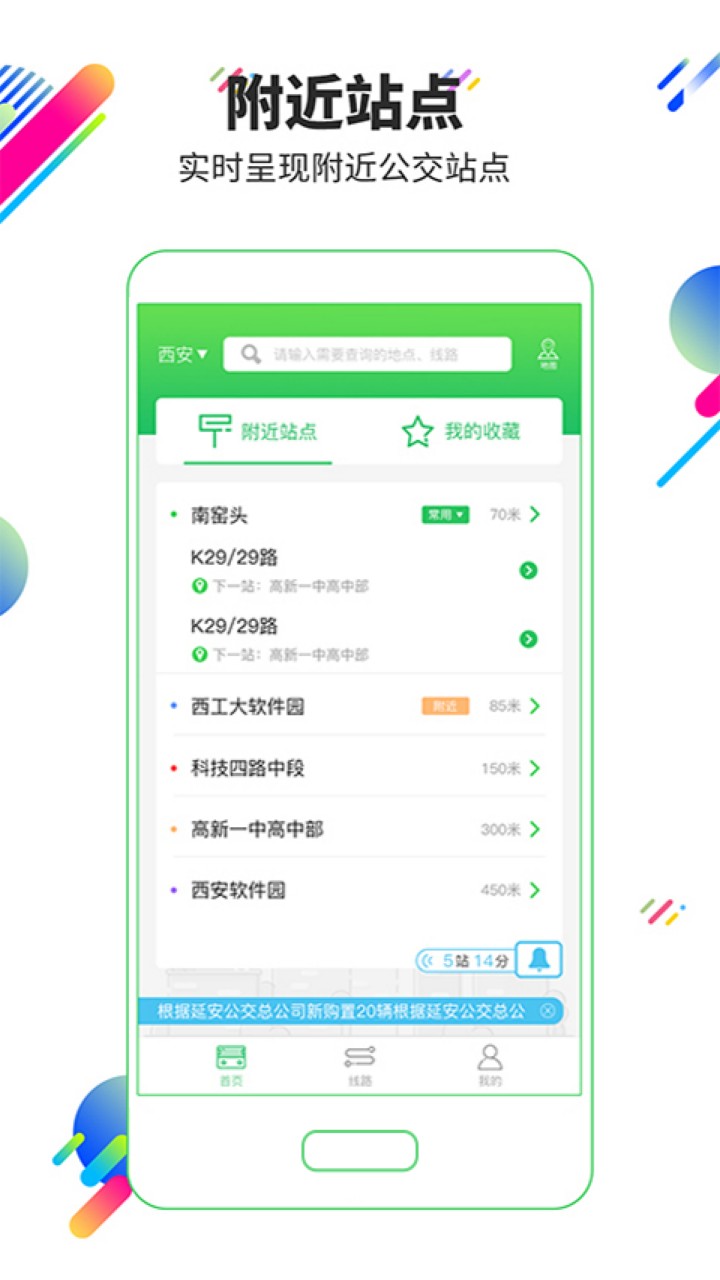Close the blue announcement banner

(x=547, y=1011)
